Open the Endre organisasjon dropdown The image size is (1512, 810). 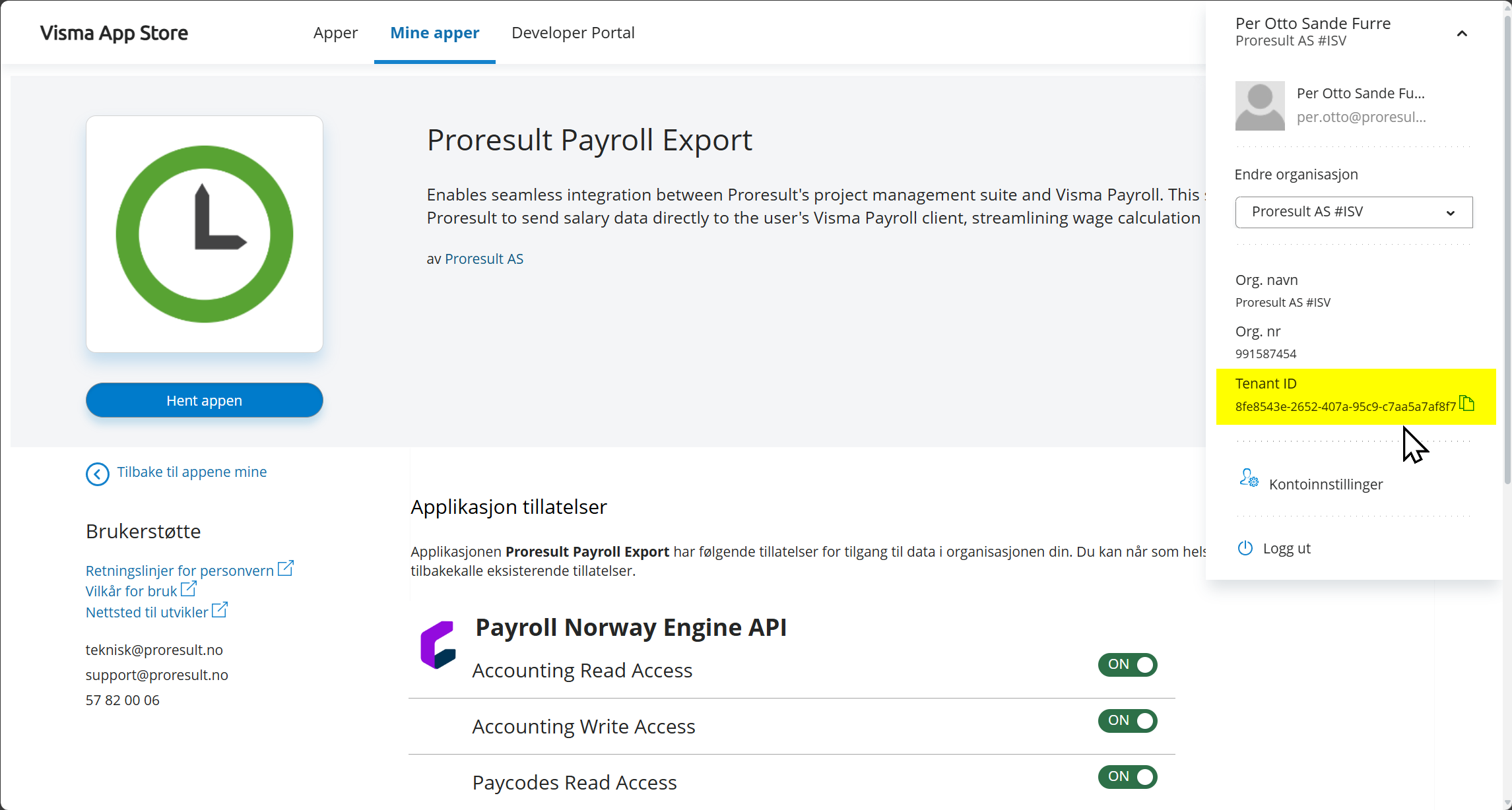(1354, 212)
